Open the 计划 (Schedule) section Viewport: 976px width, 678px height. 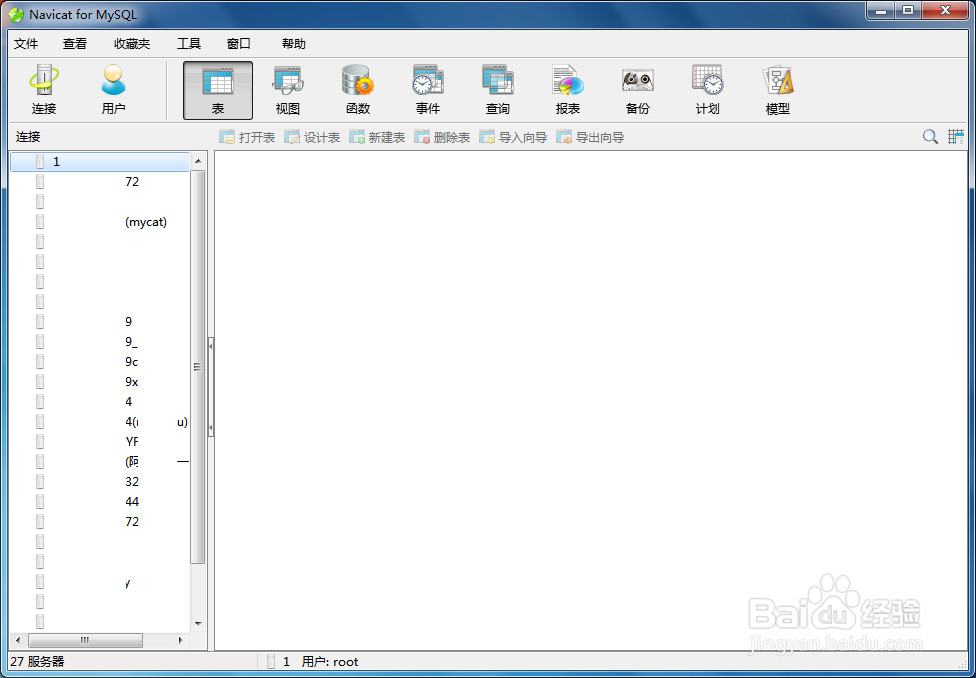[707, 90]
